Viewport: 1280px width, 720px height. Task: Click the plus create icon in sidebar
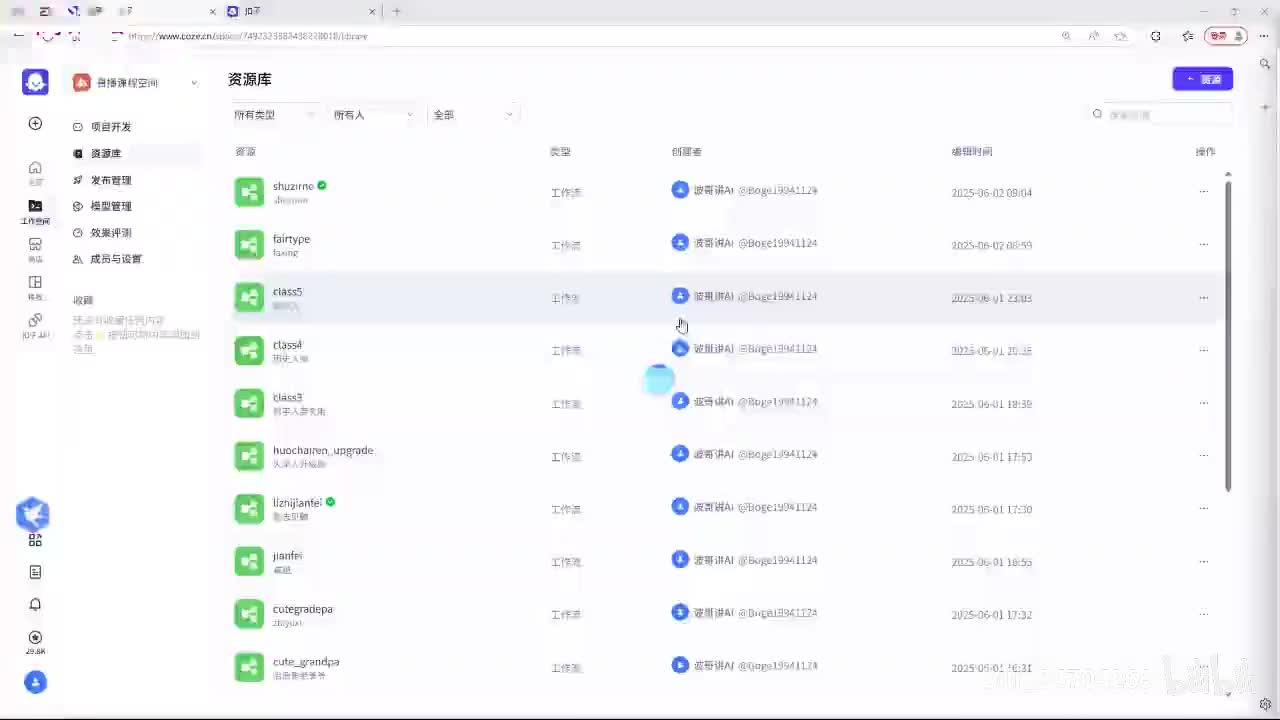coord(35,123)
